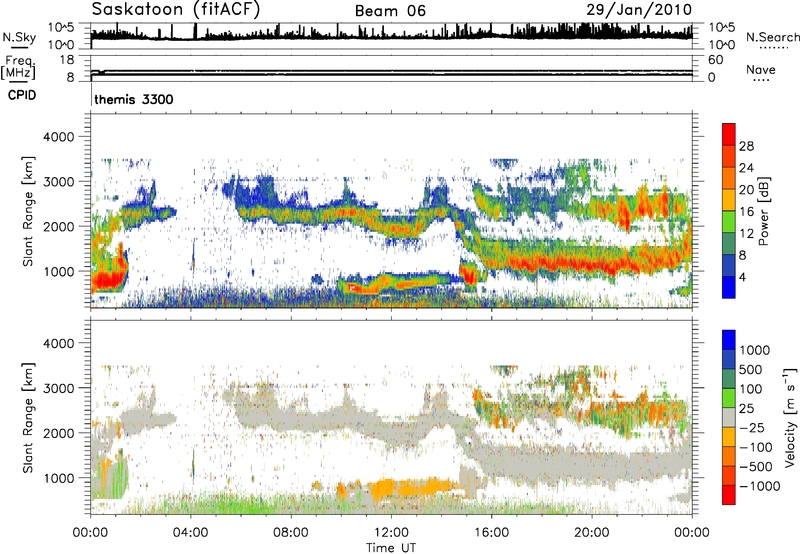Click the '-1000' tick on the velocity colorbar

[x=760, y=486]
